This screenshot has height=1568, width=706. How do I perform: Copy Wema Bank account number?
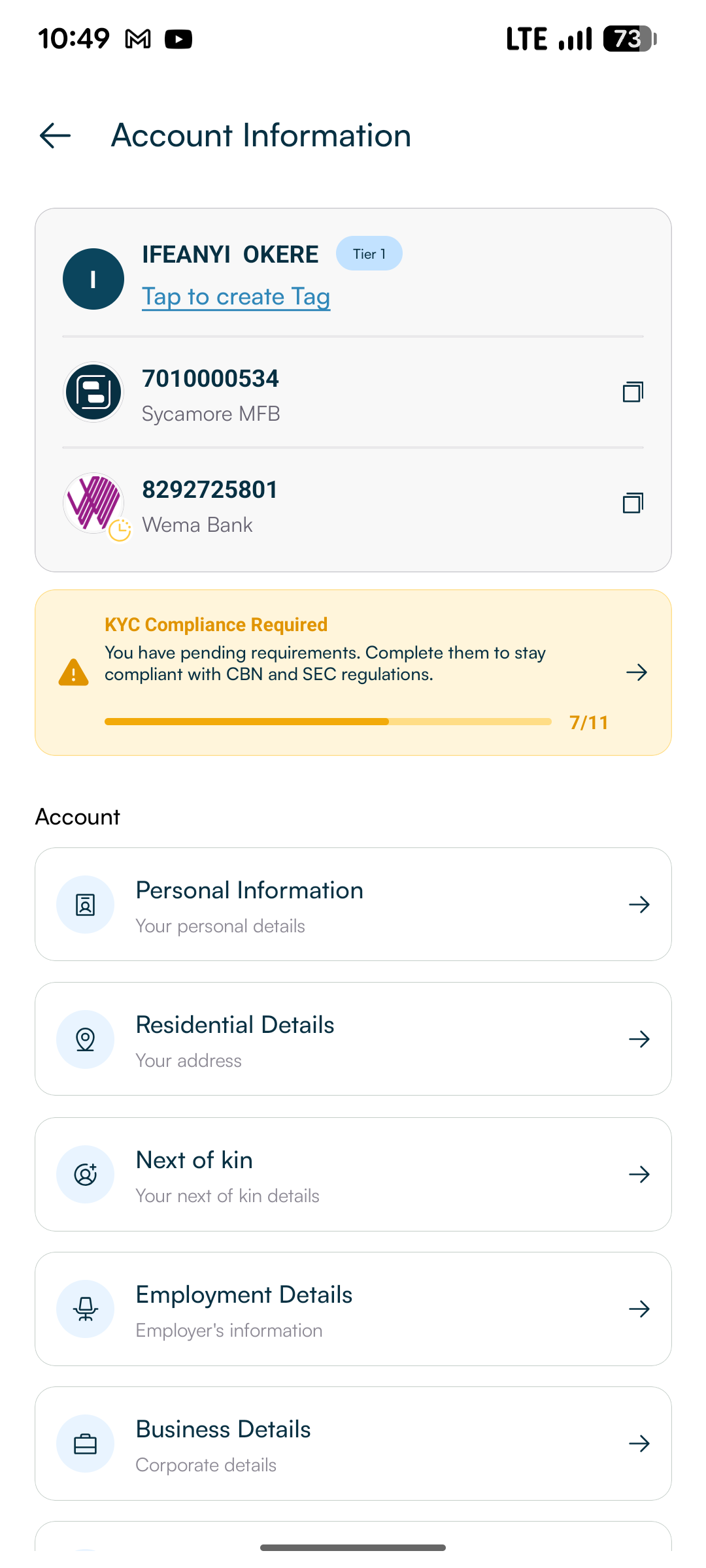[633, 503]
